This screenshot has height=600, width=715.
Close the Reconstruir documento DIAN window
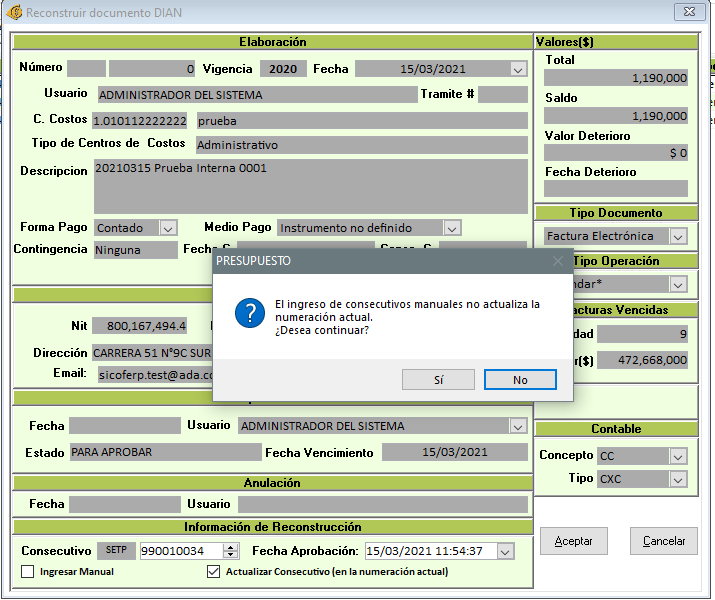coord(687,13)
